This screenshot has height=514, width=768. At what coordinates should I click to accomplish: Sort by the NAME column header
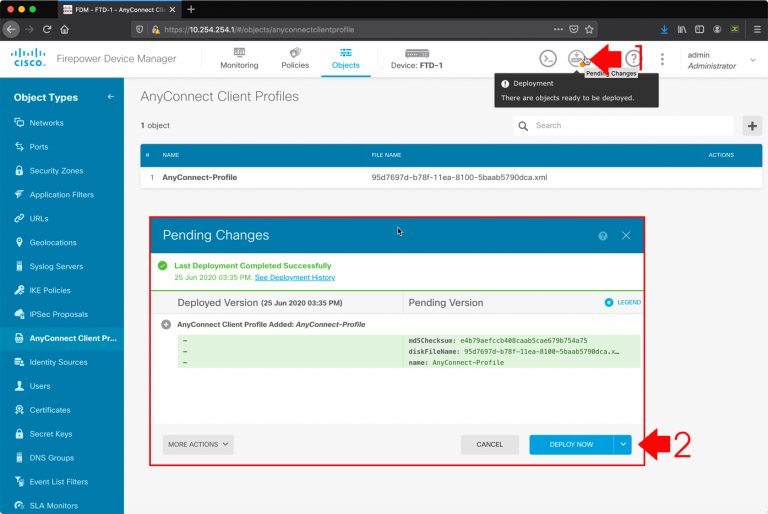tap(170, 155)
